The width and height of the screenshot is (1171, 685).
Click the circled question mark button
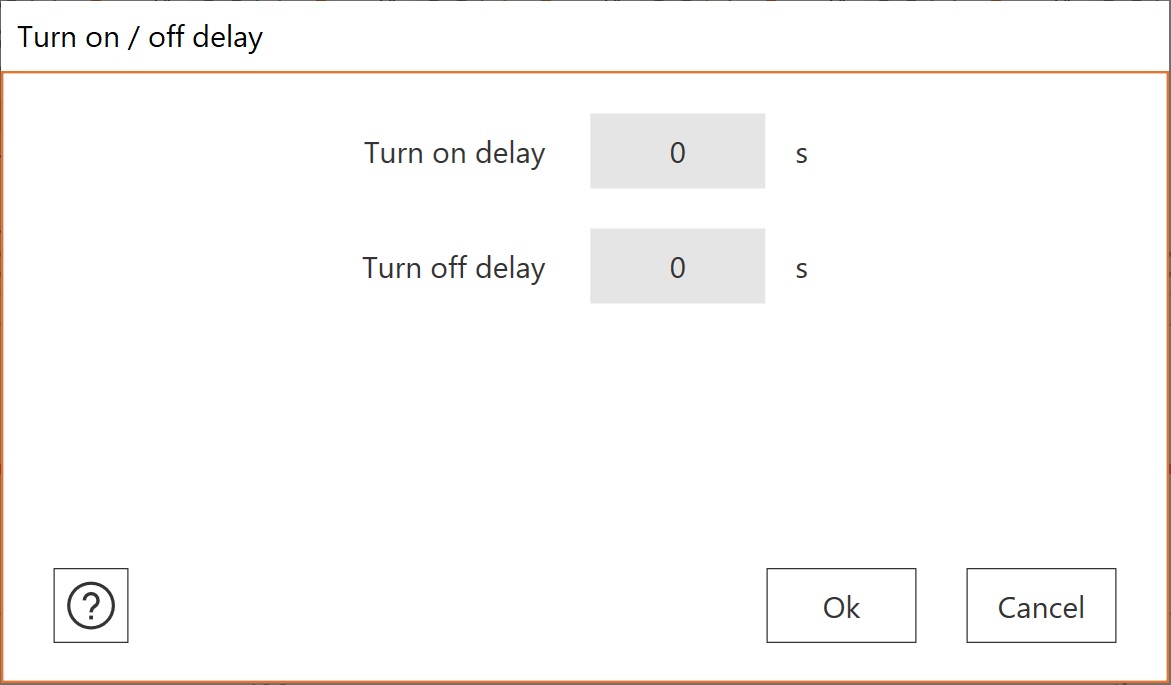tap(91, 605)
